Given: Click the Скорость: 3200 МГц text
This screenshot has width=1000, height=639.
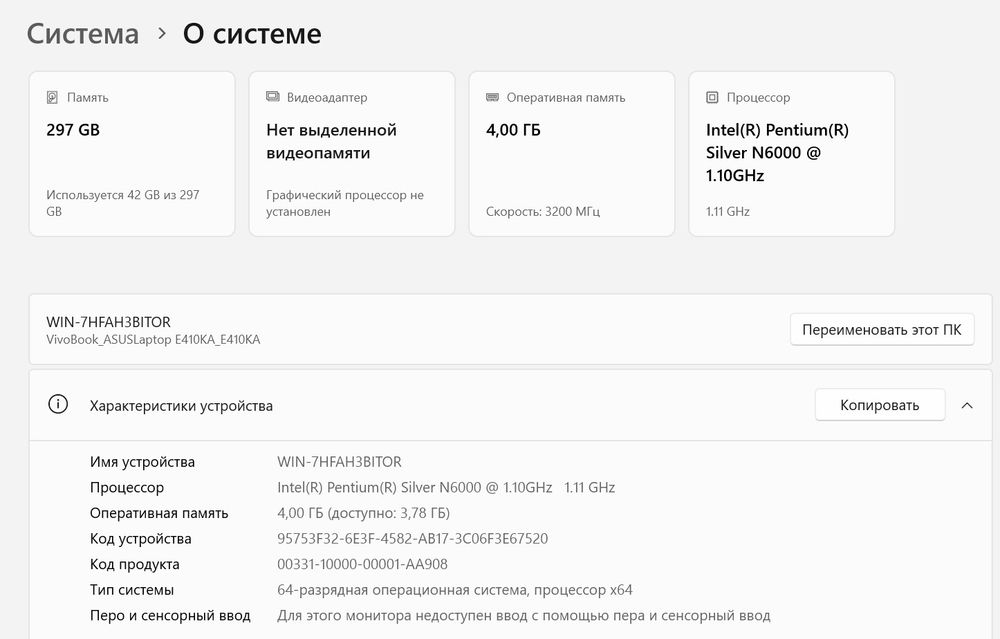Looking at the screenshot, I should coord(543,212).
